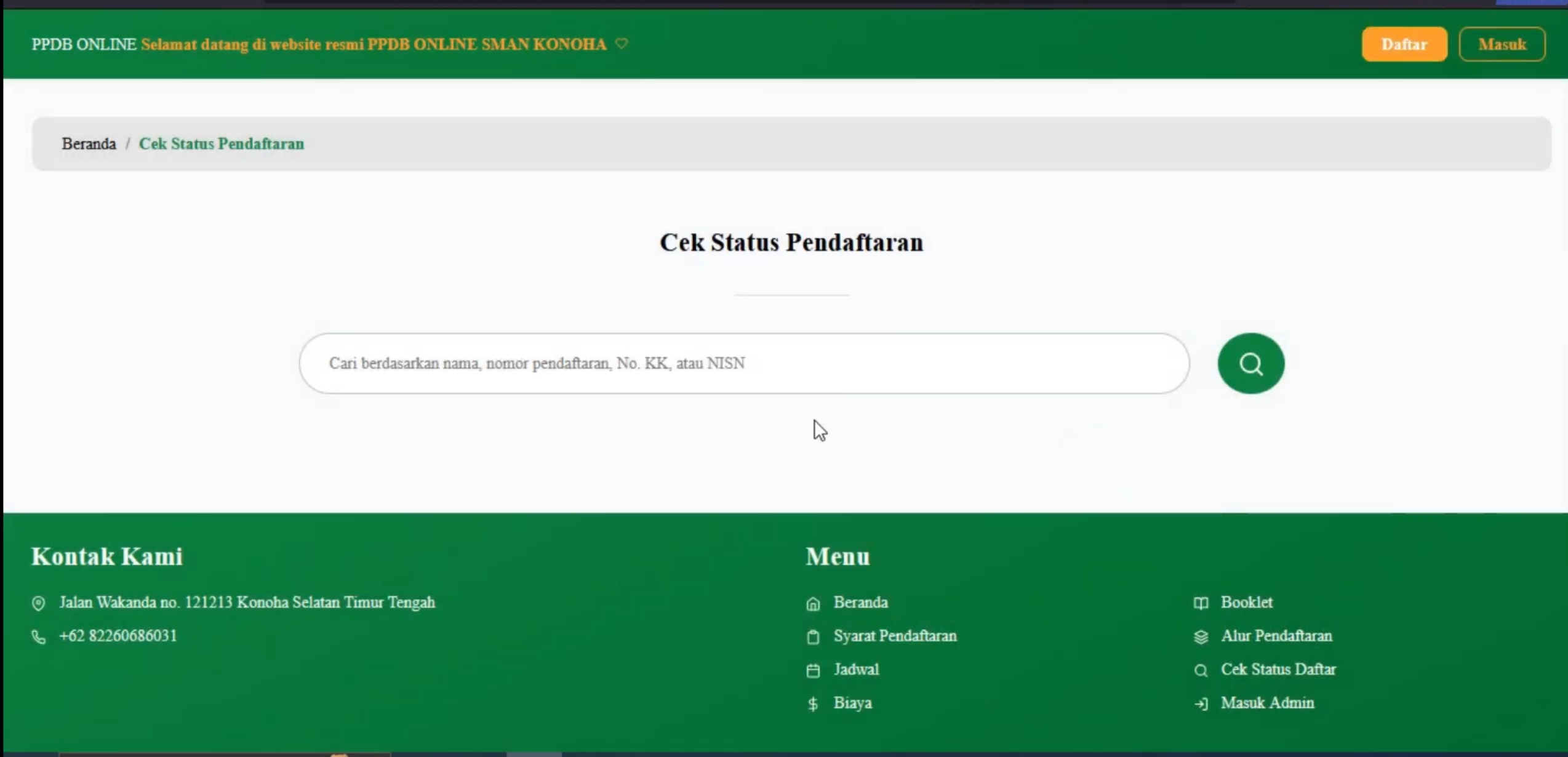Go to Alur Pendaftaran footer link
This screenshot has width=1568, height=757.
pyautogui.click(x=1276, y=636)
